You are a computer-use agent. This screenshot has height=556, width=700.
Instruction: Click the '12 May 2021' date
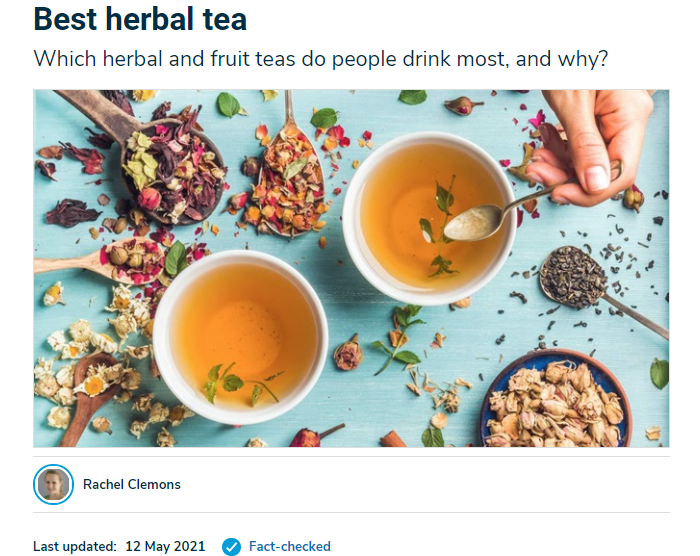(165, 546)
